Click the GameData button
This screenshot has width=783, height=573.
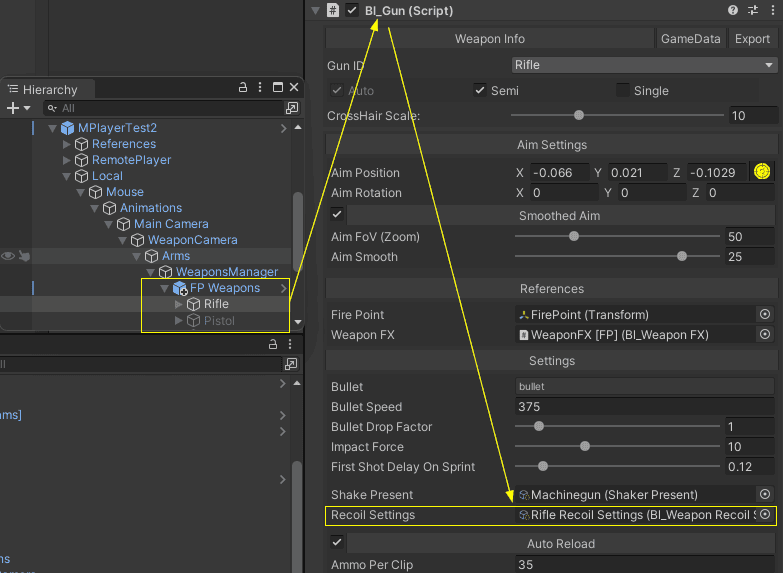tap(690, 39)
